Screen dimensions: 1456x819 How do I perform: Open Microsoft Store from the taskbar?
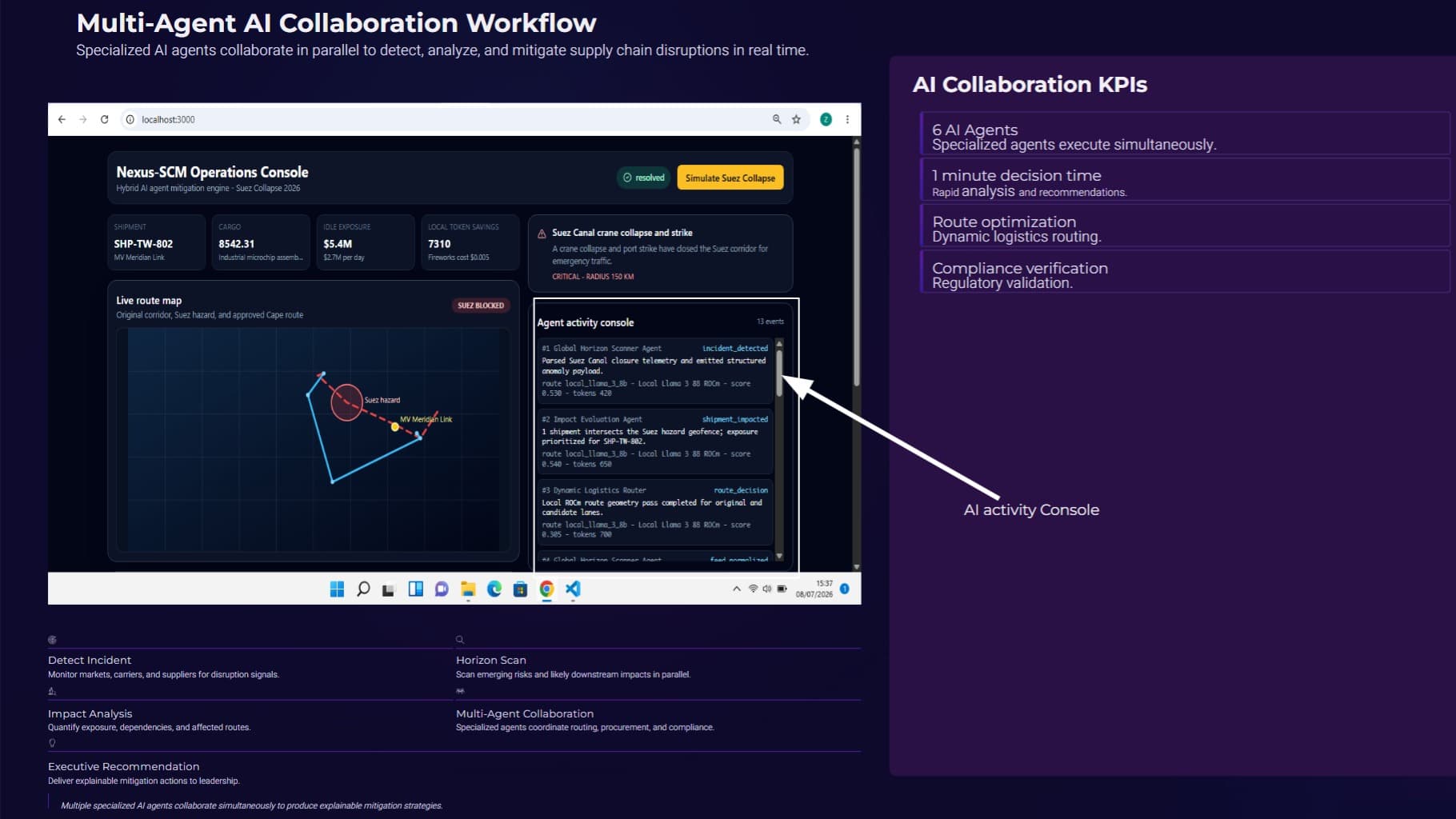click(520, 589)
